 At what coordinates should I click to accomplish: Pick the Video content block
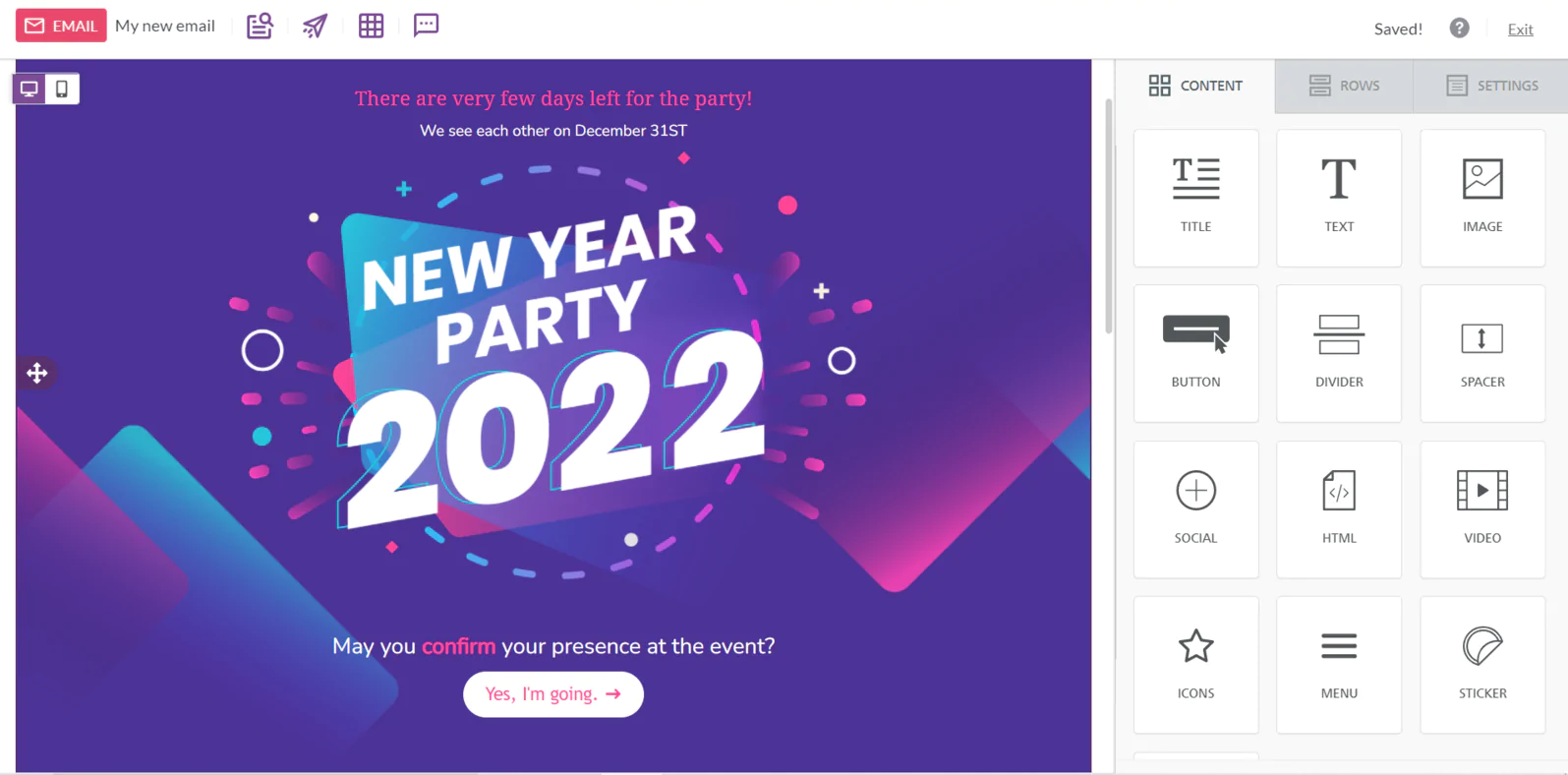point(1482,509)
